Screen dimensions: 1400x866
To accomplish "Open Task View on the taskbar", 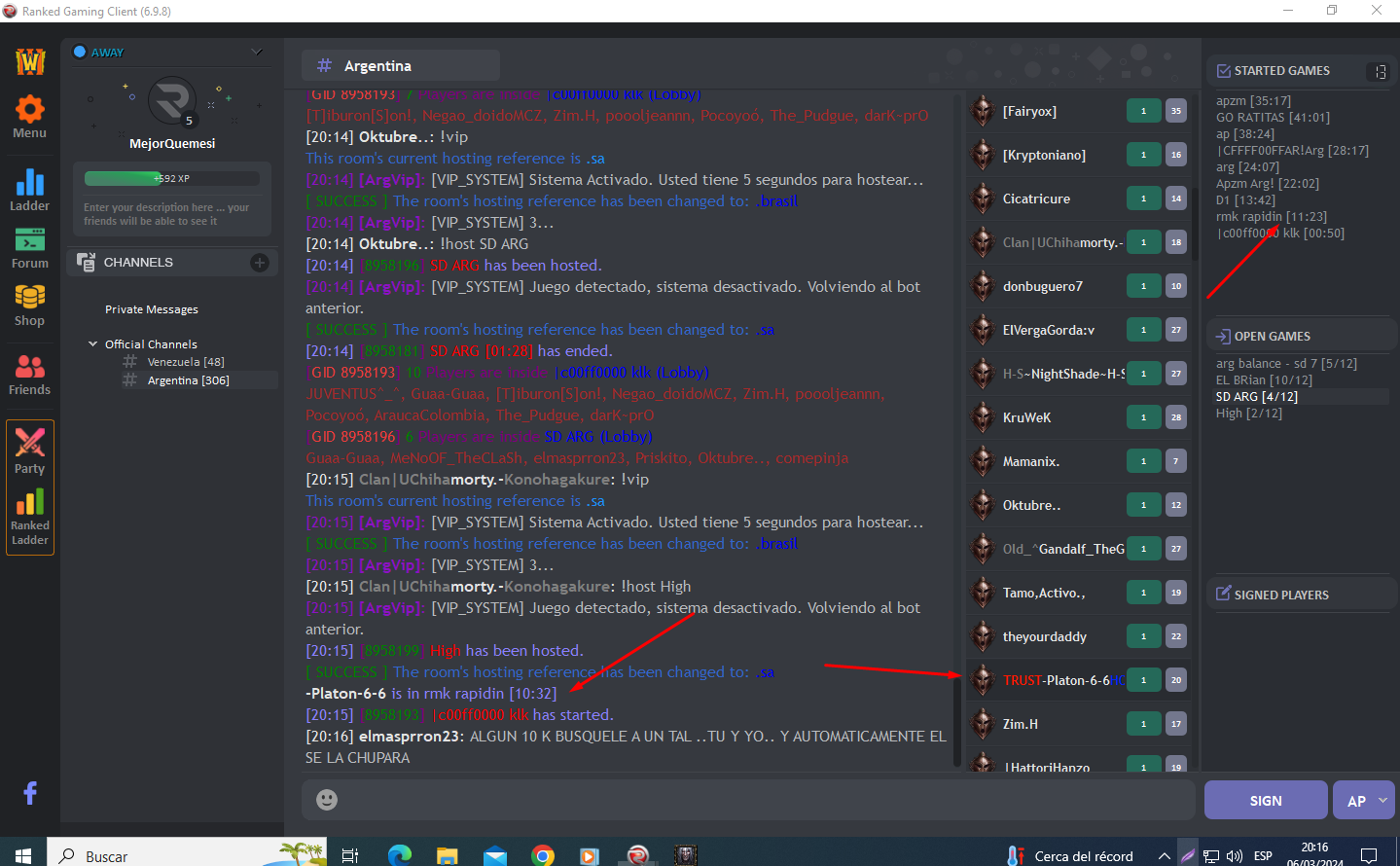I will pos(350,855).
